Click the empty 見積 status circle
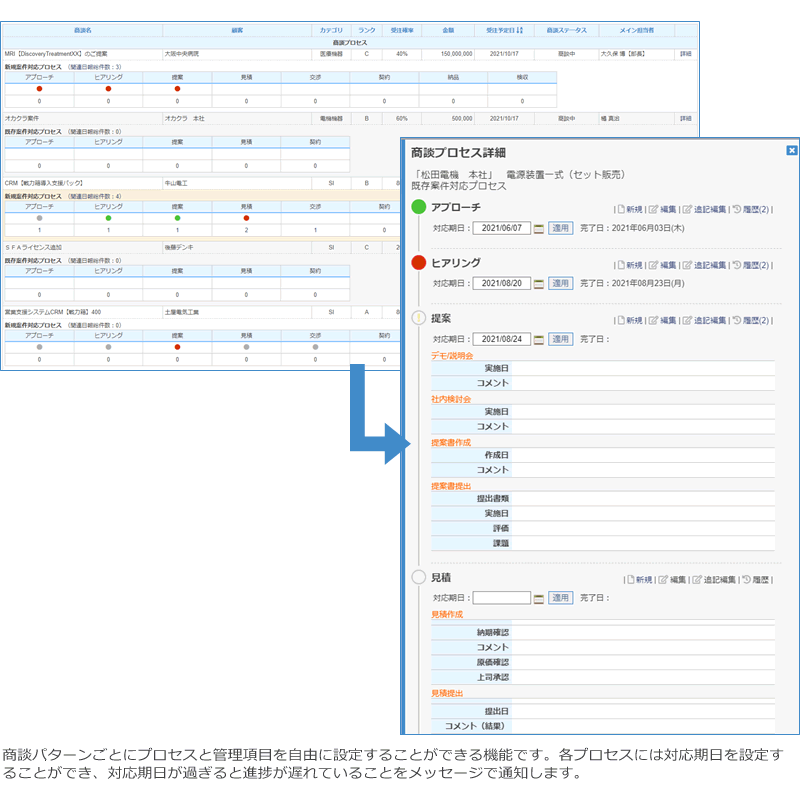Viewport: 800px width, 800px height. 419,577
